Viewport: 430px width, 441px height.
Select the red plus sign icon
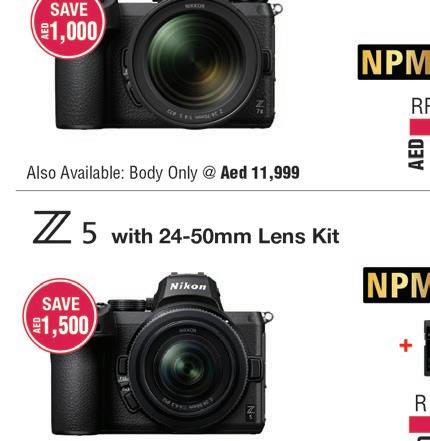(406, 346)
